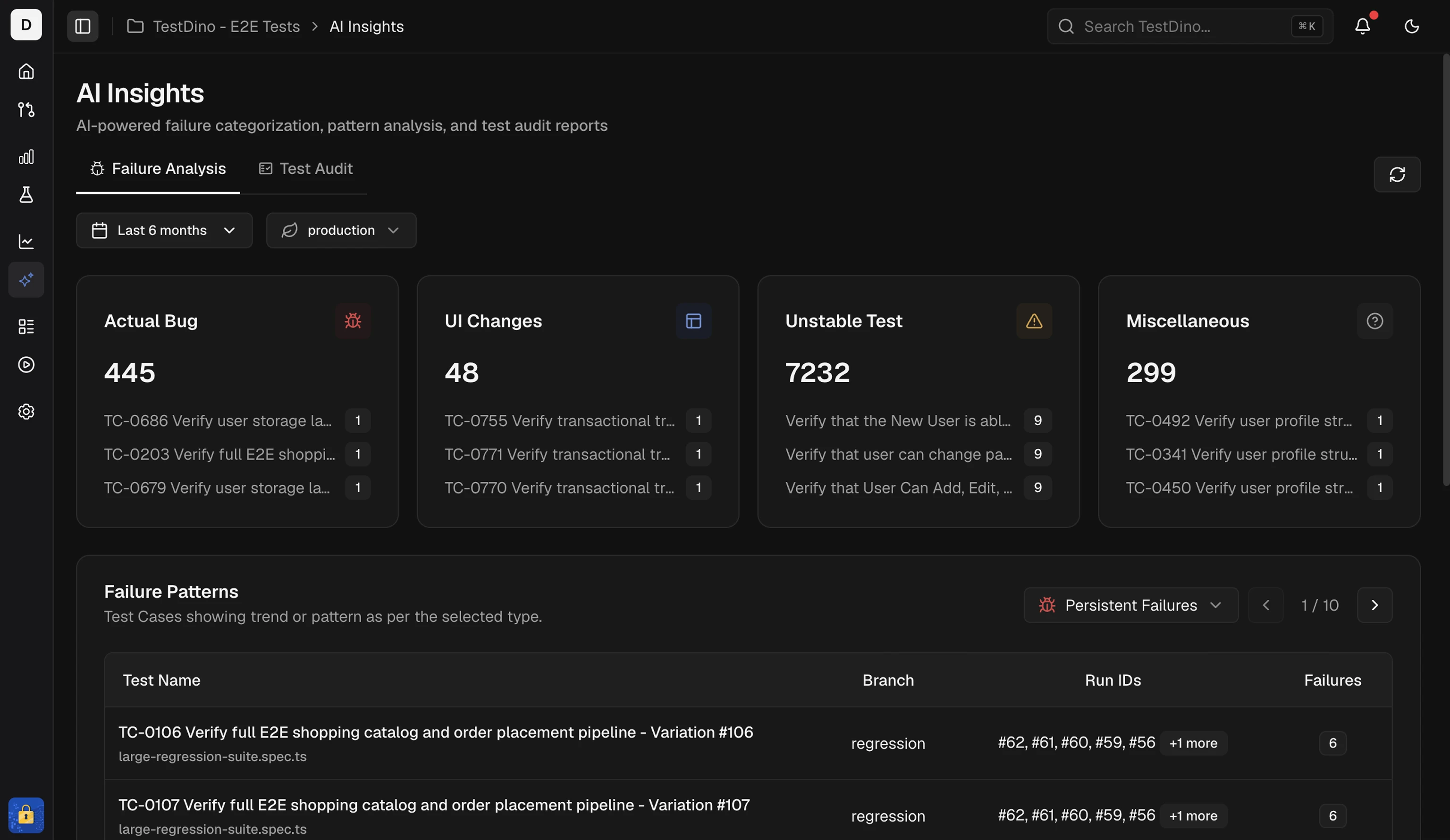Click the UI Changes count 48
1450x840 pixels.
point(462,373)
